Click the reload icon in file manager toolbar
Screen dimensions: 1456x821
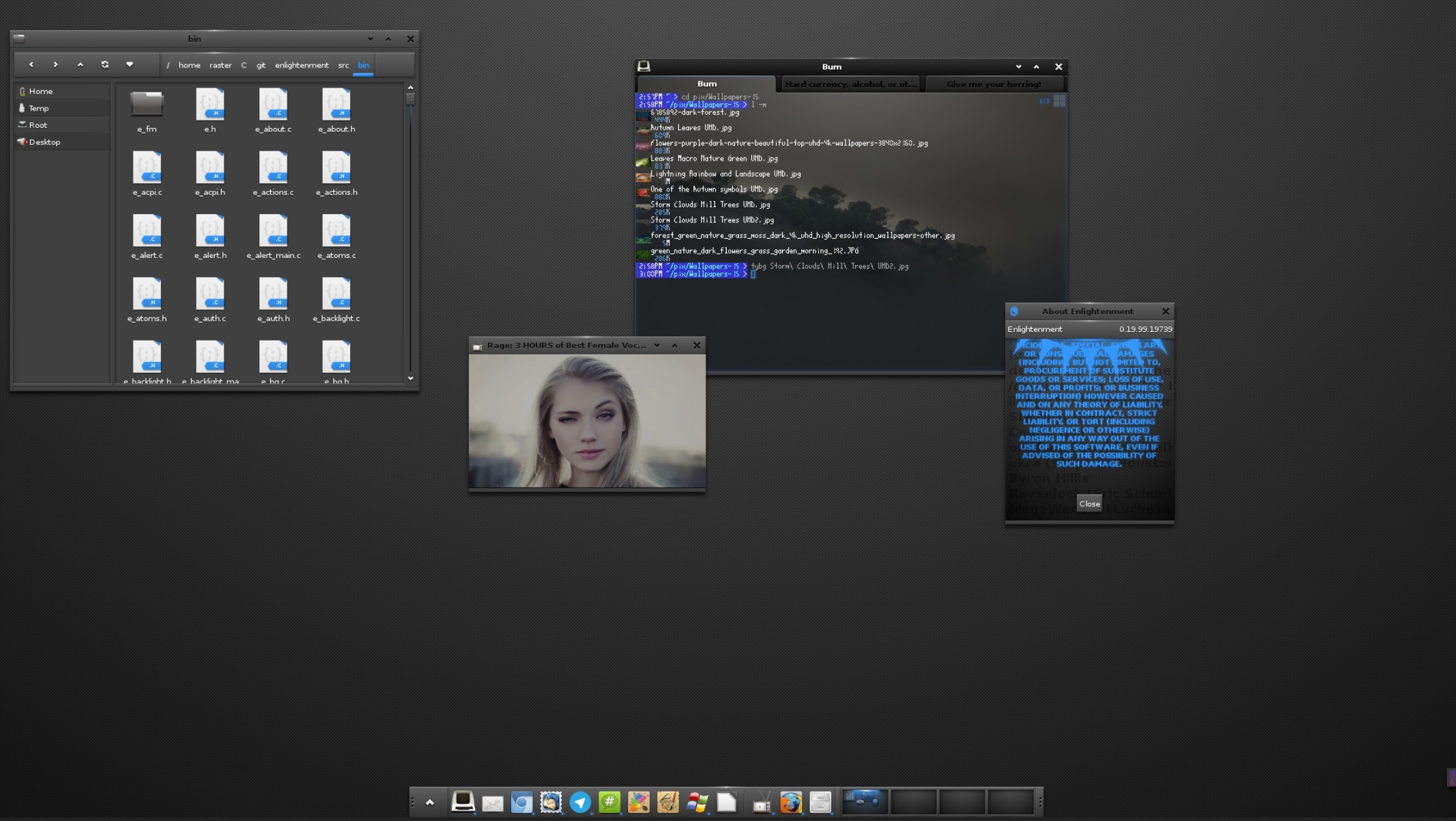105,64
